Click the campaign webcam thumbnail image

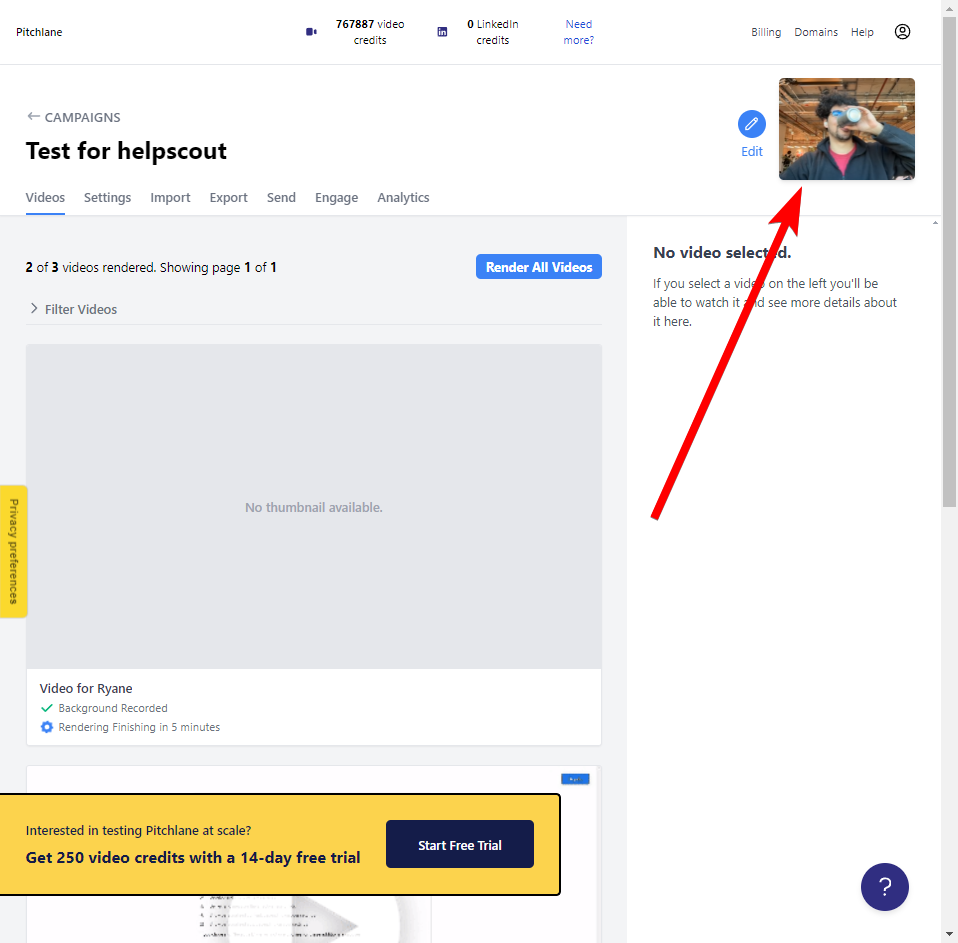pos(847,129)
